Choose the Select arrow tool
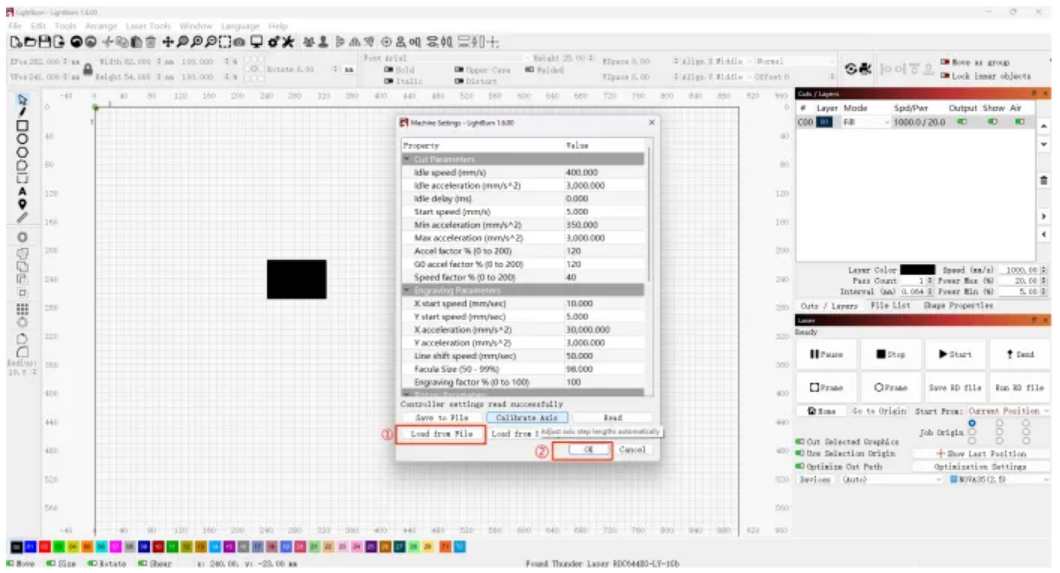The image size is (1060, 573). tap(22, 99)
